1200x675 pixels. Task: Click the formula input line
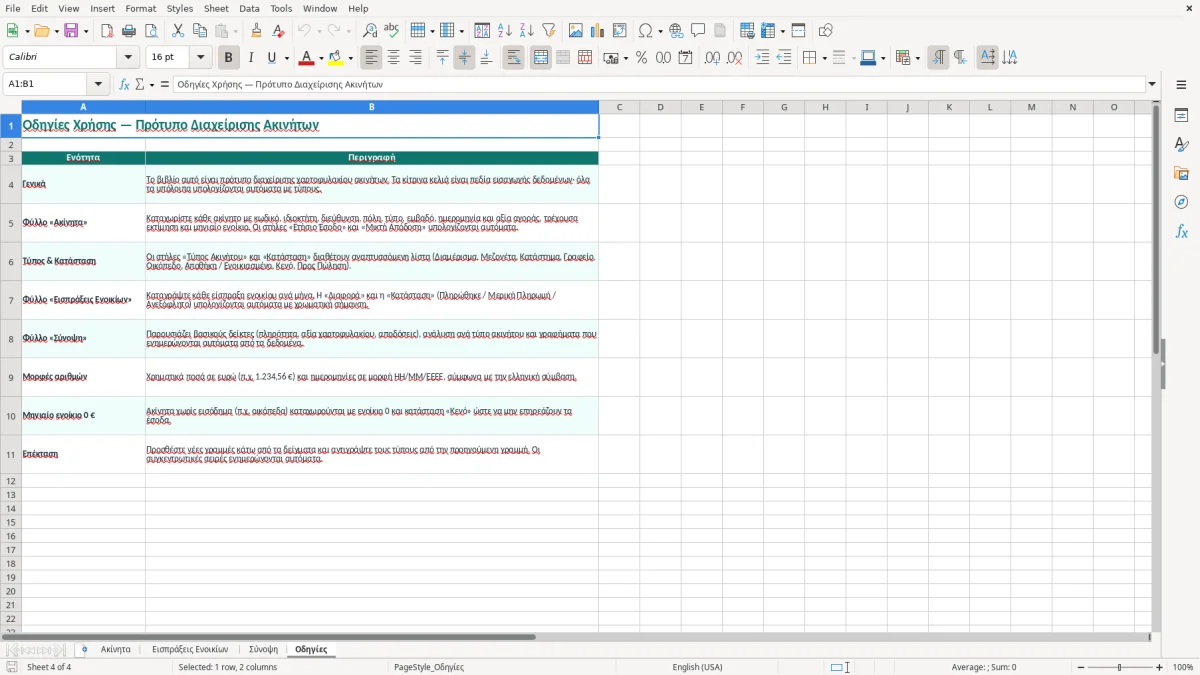[659, 85]
